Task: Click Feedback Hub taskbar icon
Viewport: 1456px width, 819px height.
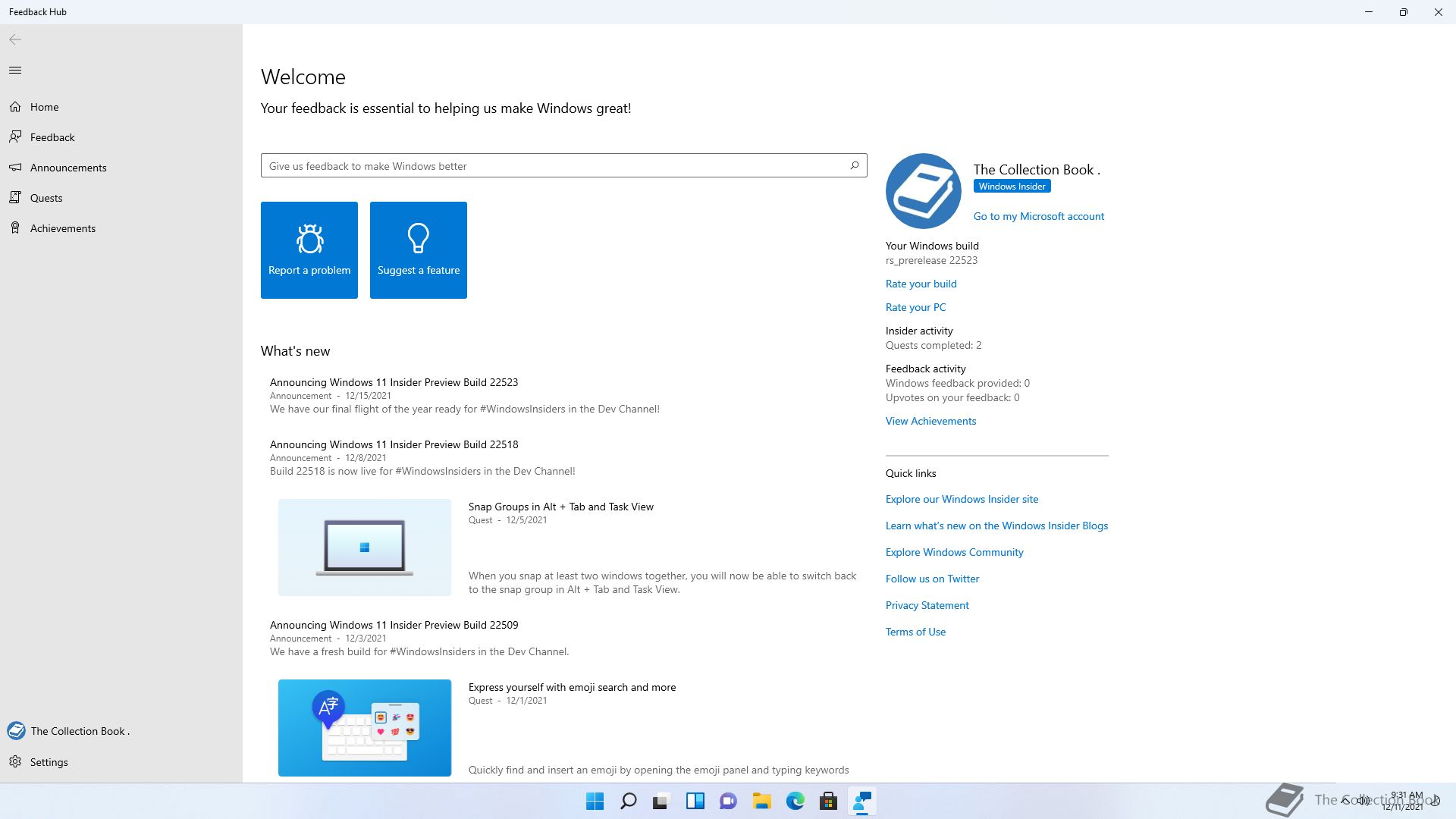Action: click(x=862, y=801)
